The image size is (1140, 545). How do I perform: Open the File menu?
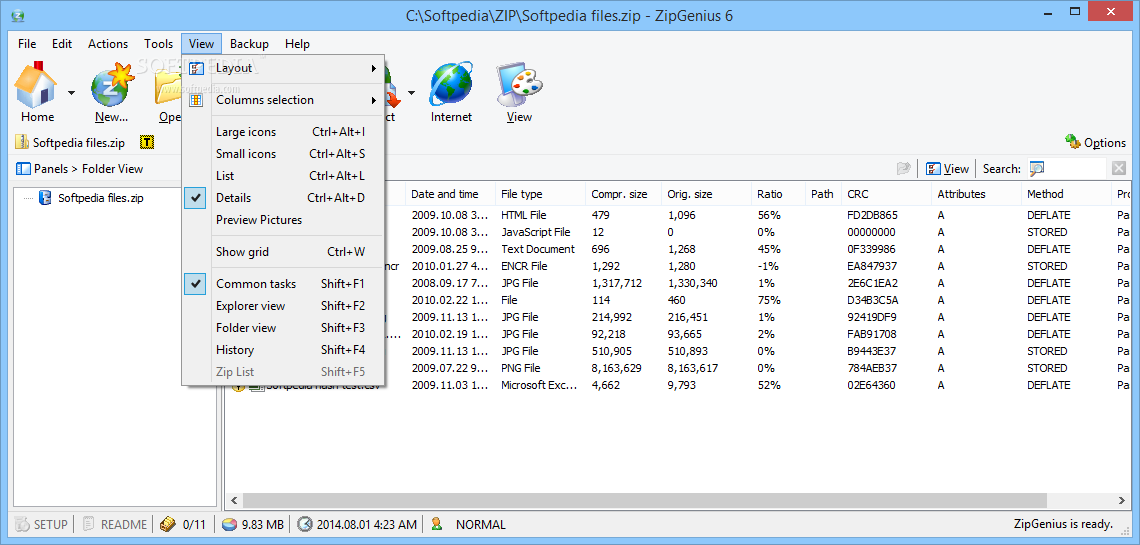27,44
